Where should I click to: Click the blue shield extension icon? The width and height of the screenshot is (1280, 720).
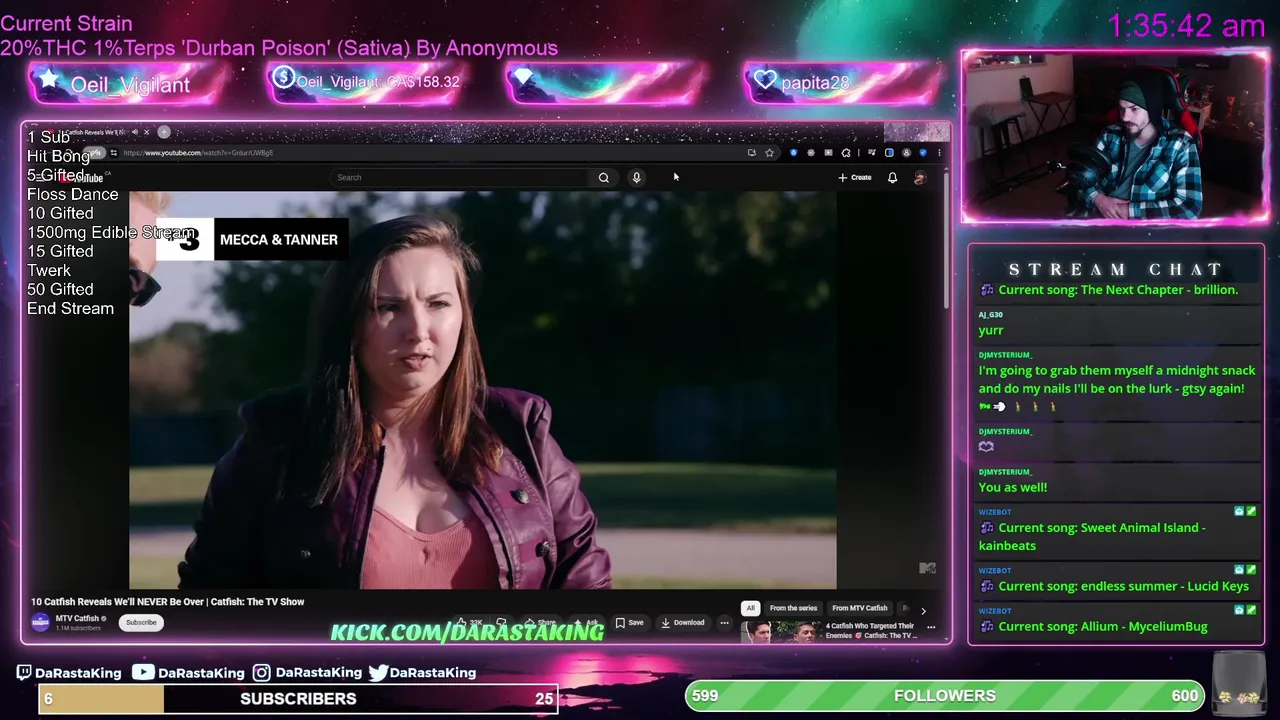(x=793, y=153)
